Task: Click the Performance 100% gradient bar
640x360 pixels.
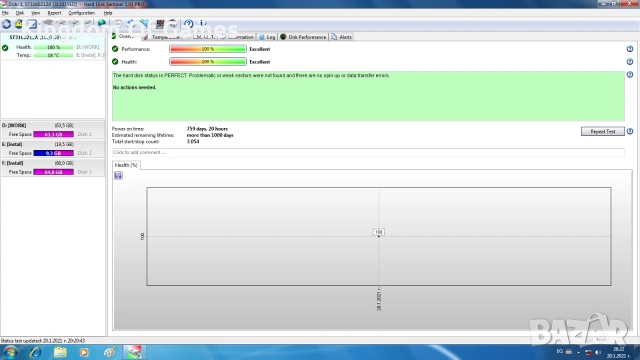Action: (208, 49)
